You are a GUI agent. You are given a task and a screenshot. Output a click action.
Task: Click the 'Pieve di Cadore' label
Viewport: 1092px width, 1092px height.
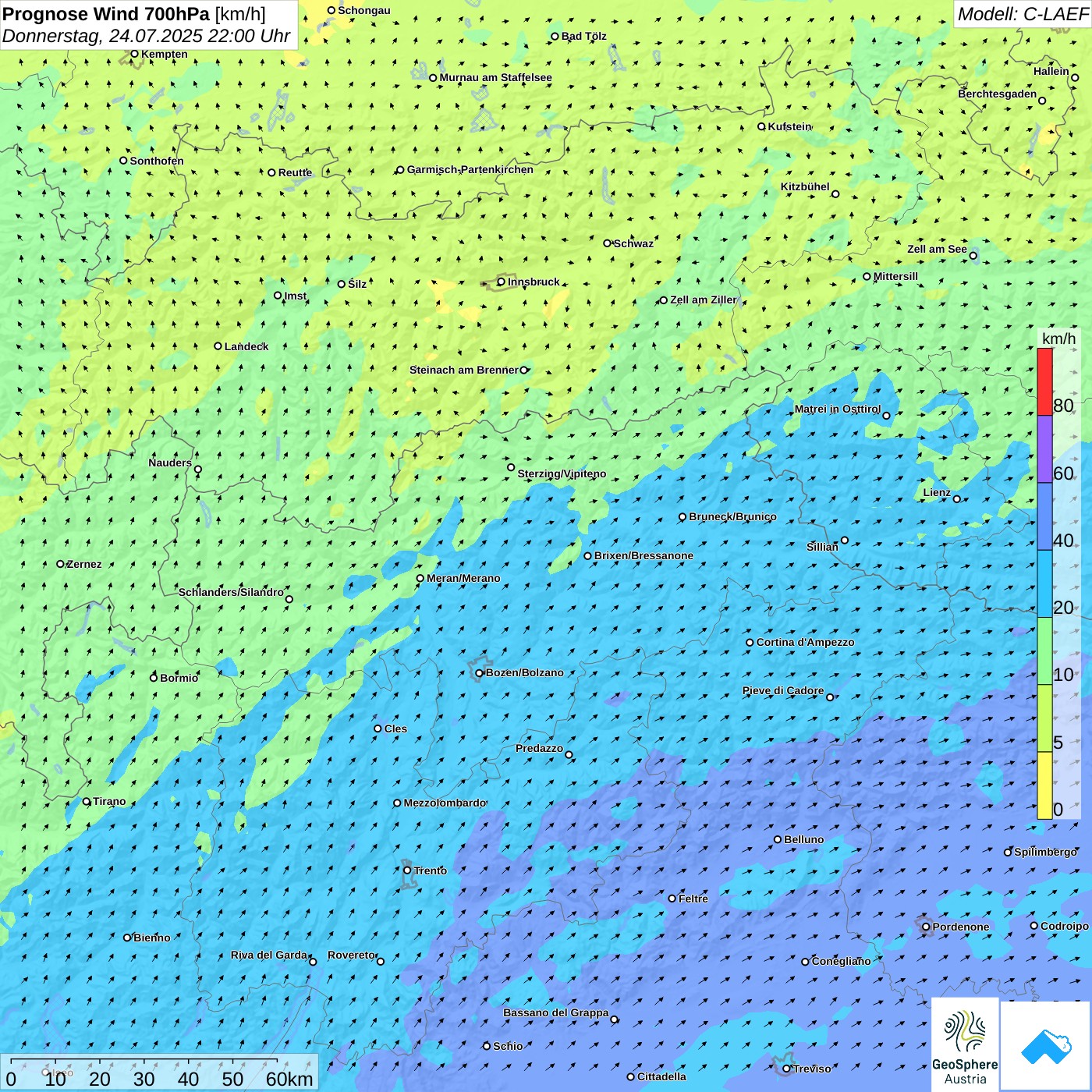[783, 690]
